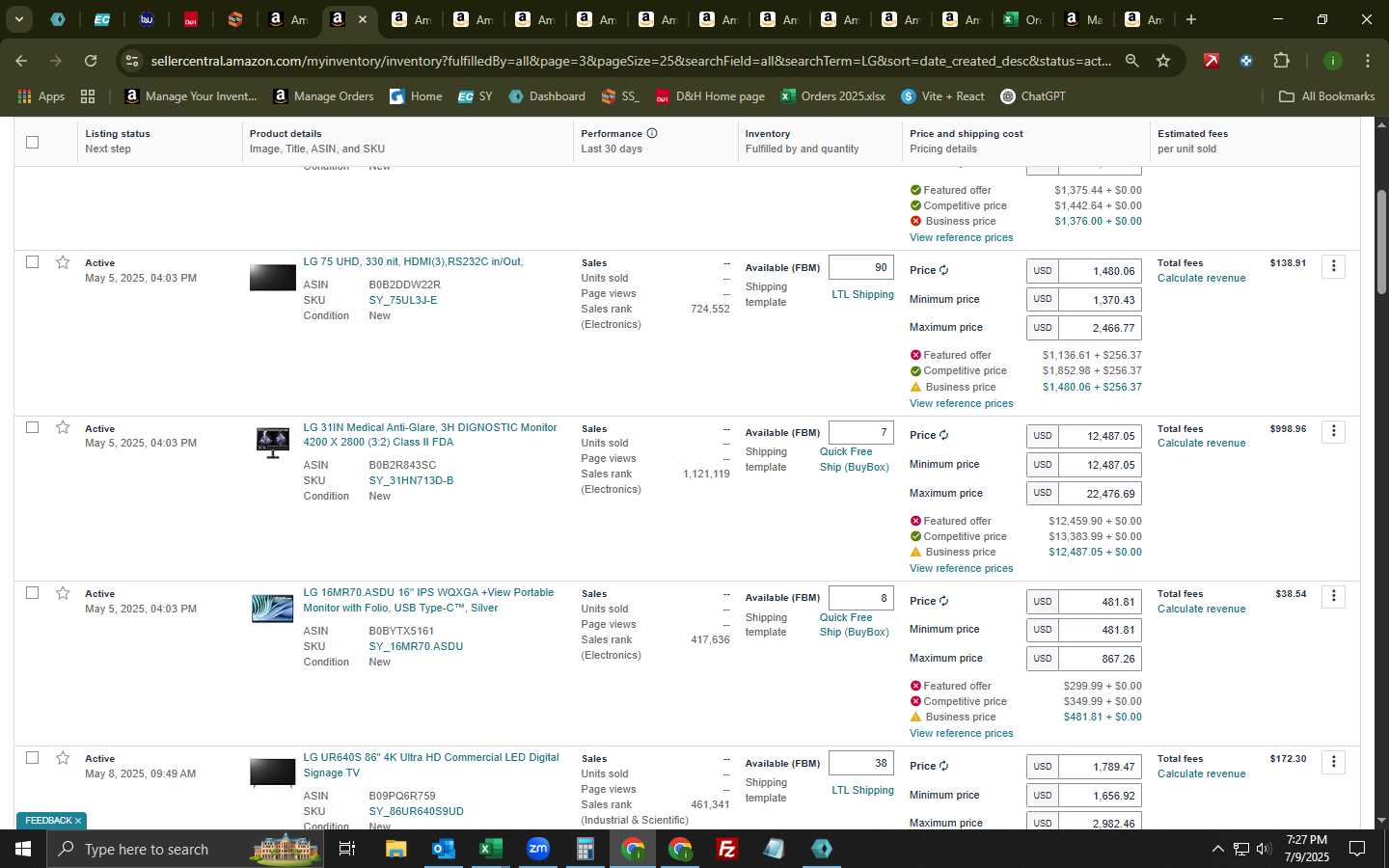Click price sync icon for LG 16MR70.ASDU
The width and height of the screenshot is (1389, 868).
[x=944, y=601]
